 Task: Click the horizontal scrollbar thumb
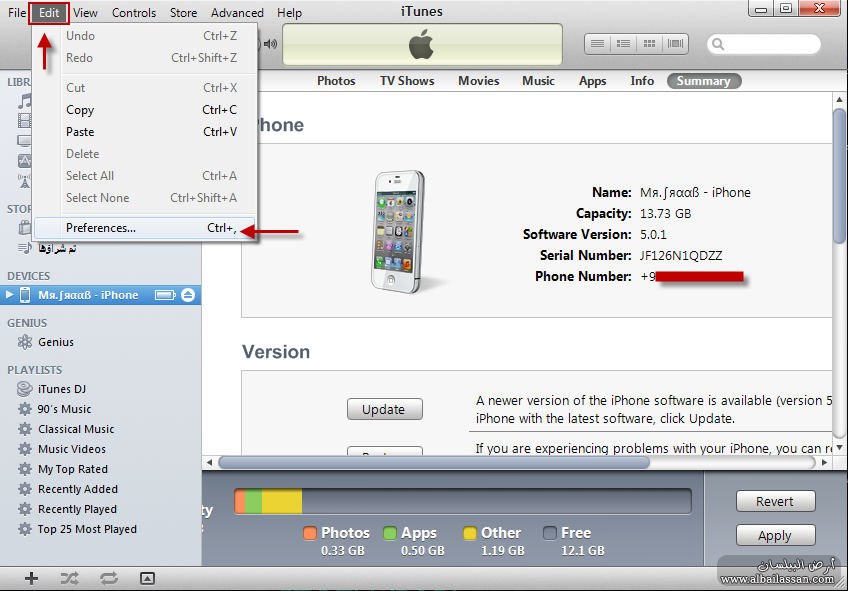point(434,463)
